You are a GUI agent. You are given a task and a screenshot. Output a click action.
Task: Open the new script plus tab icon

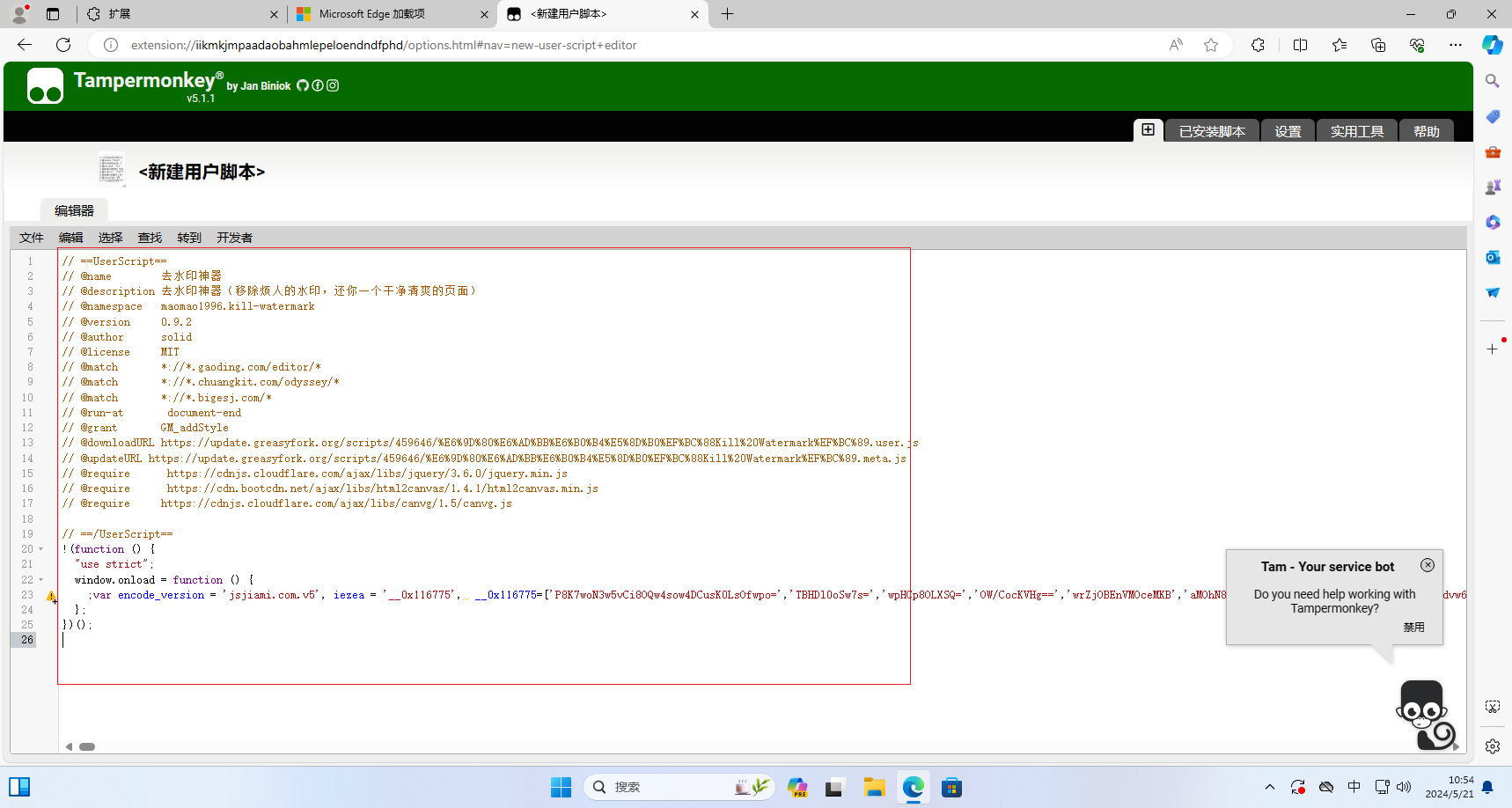[1148, 130]
